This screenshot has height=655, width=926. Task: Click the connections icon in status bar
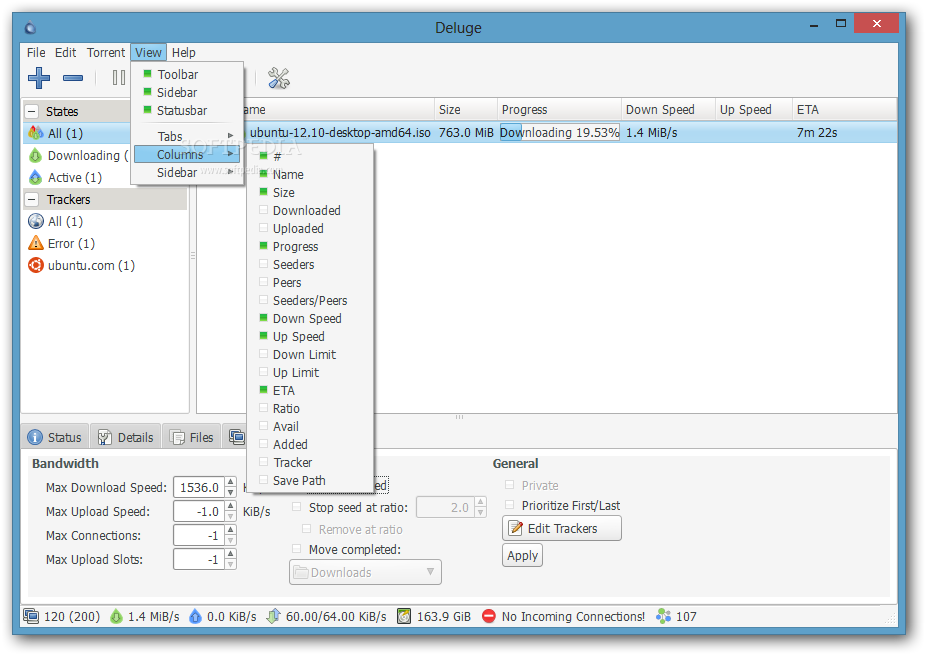[31, 616]
